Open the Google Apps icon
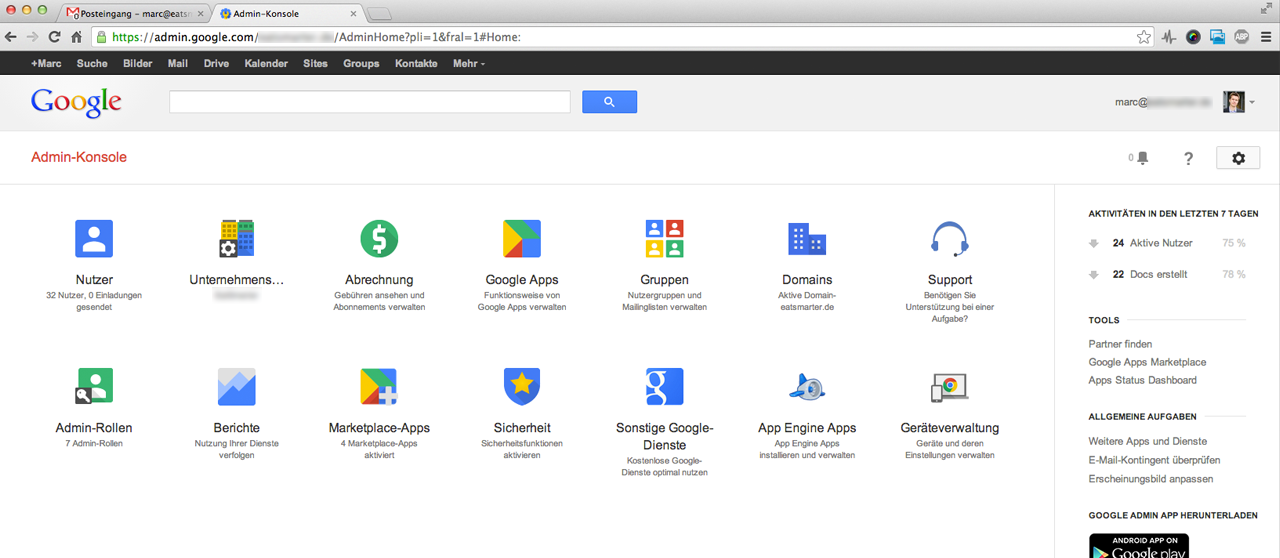The image size is (1280, 558). [x=522, y=239]
